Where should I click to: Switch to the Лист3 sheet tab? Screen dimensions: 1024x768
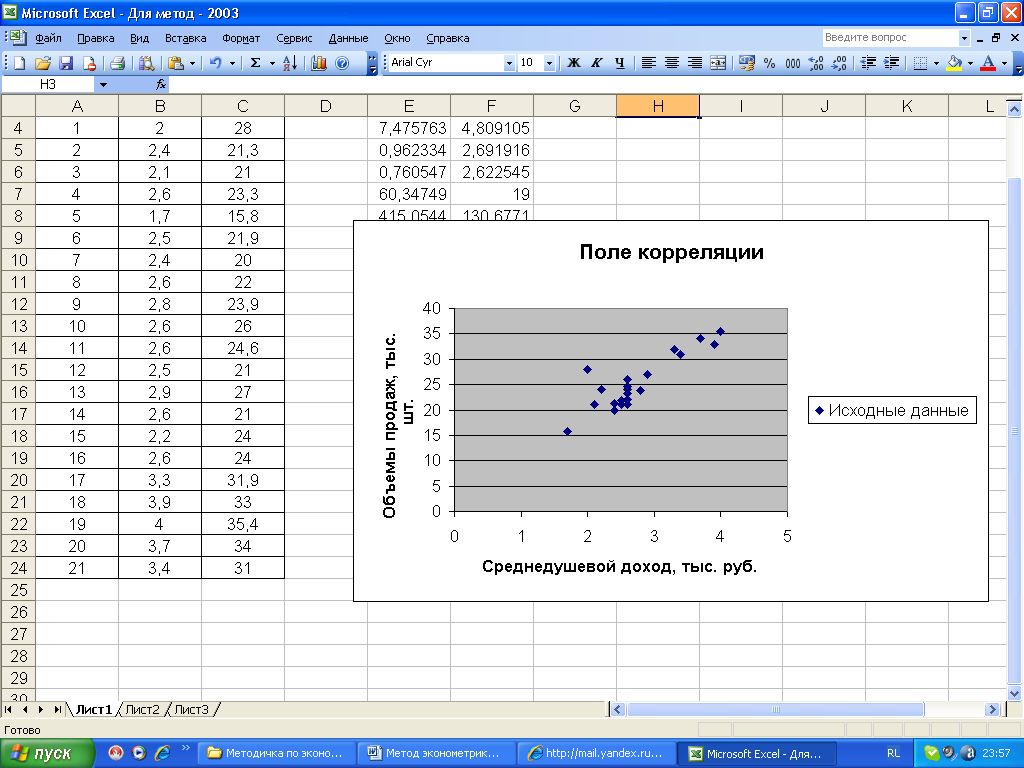click(191, 709)
